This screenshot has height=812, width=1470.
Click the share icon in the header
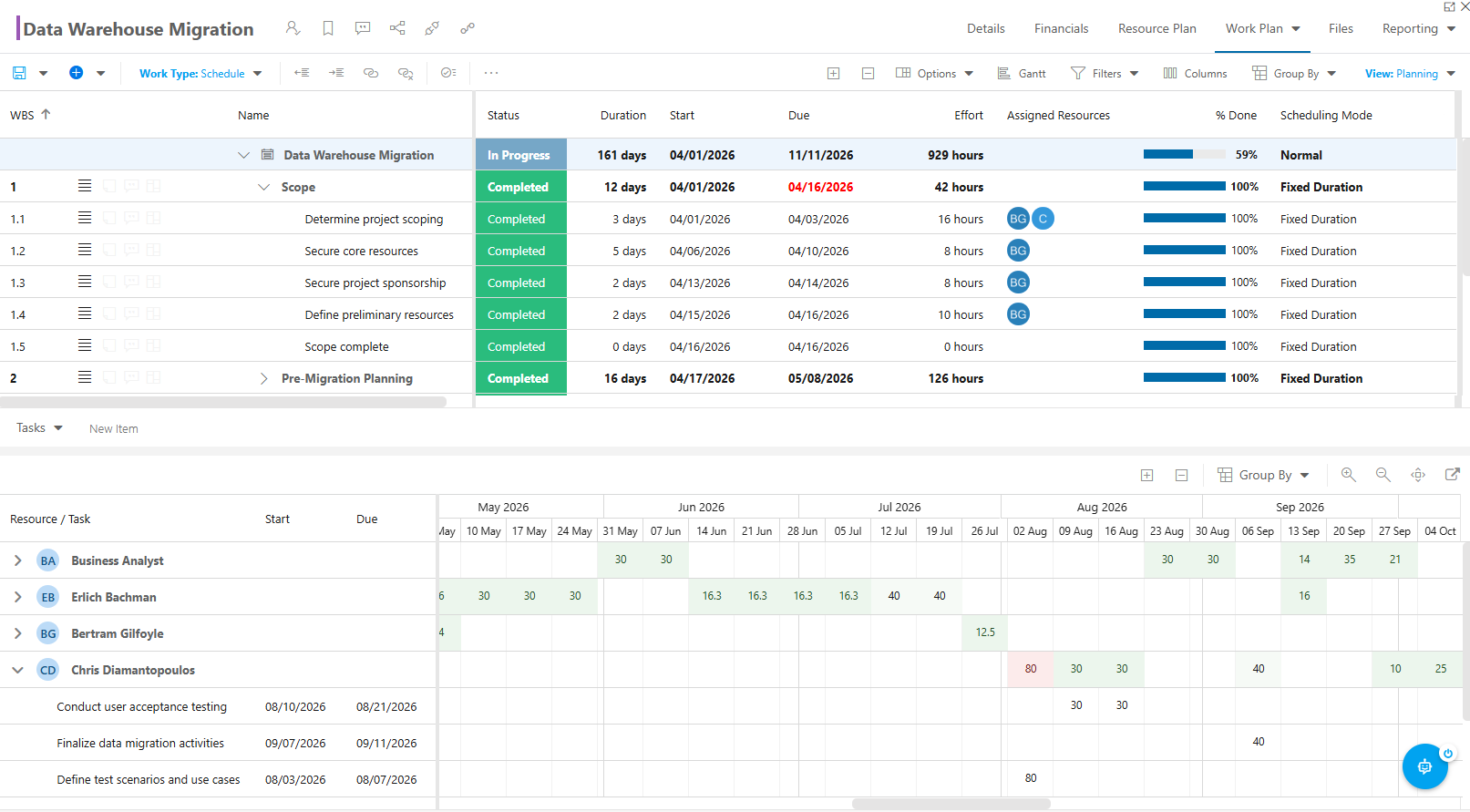click(397, 28)
